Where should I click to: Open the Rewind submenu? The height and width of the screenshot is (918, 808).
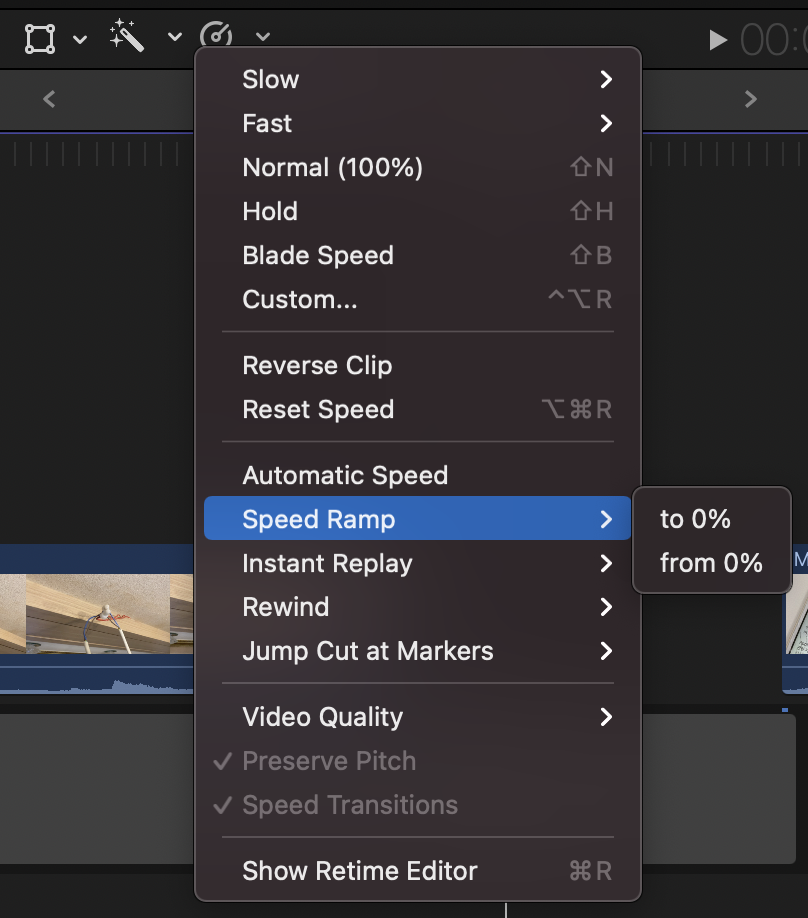417,607
